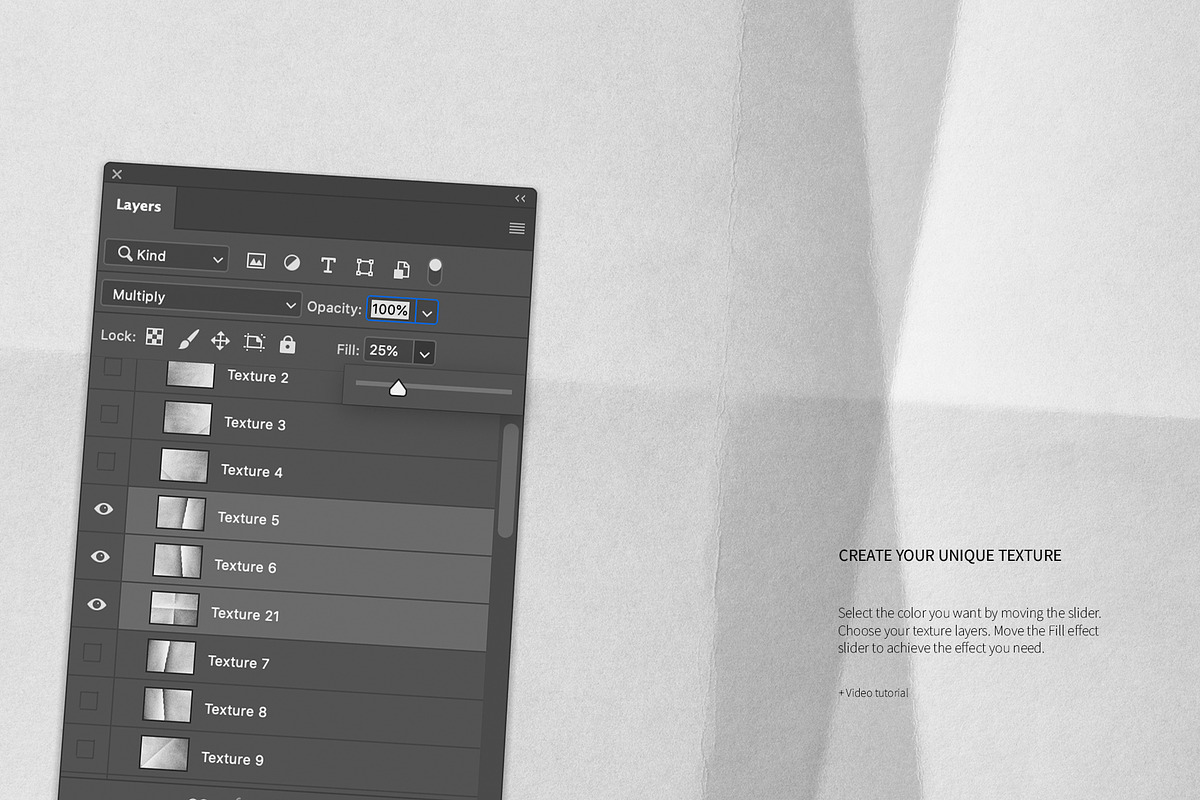Select the Texture 9 layer thumbnail

[164, 753]
